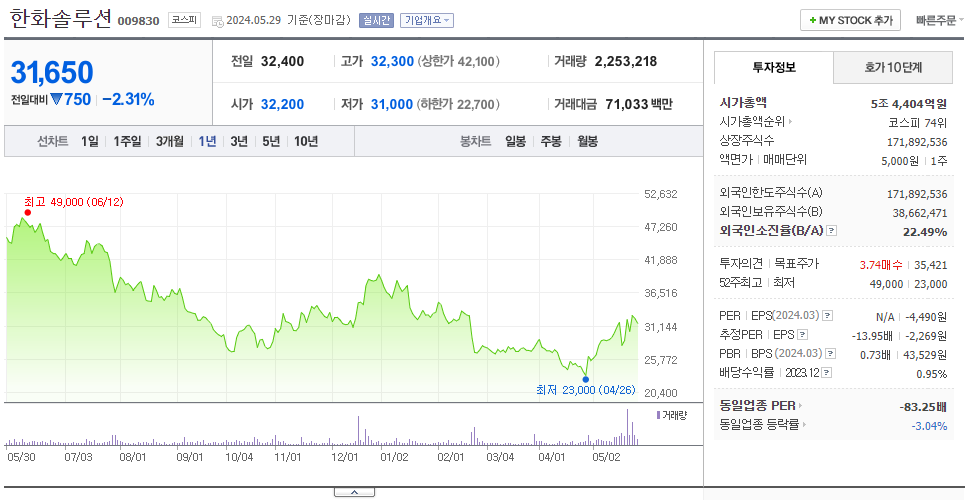The width and height of the screenshot is (968, 500).
Task: Click the 3.74매수 investment opinion
Action: tap(881, 265)
